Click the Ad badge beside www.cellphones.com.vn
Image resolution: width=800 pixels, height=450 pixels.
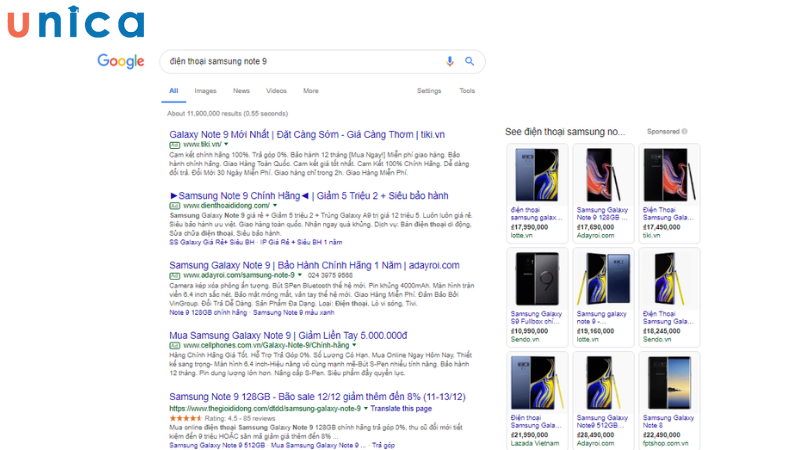[174, 346]
